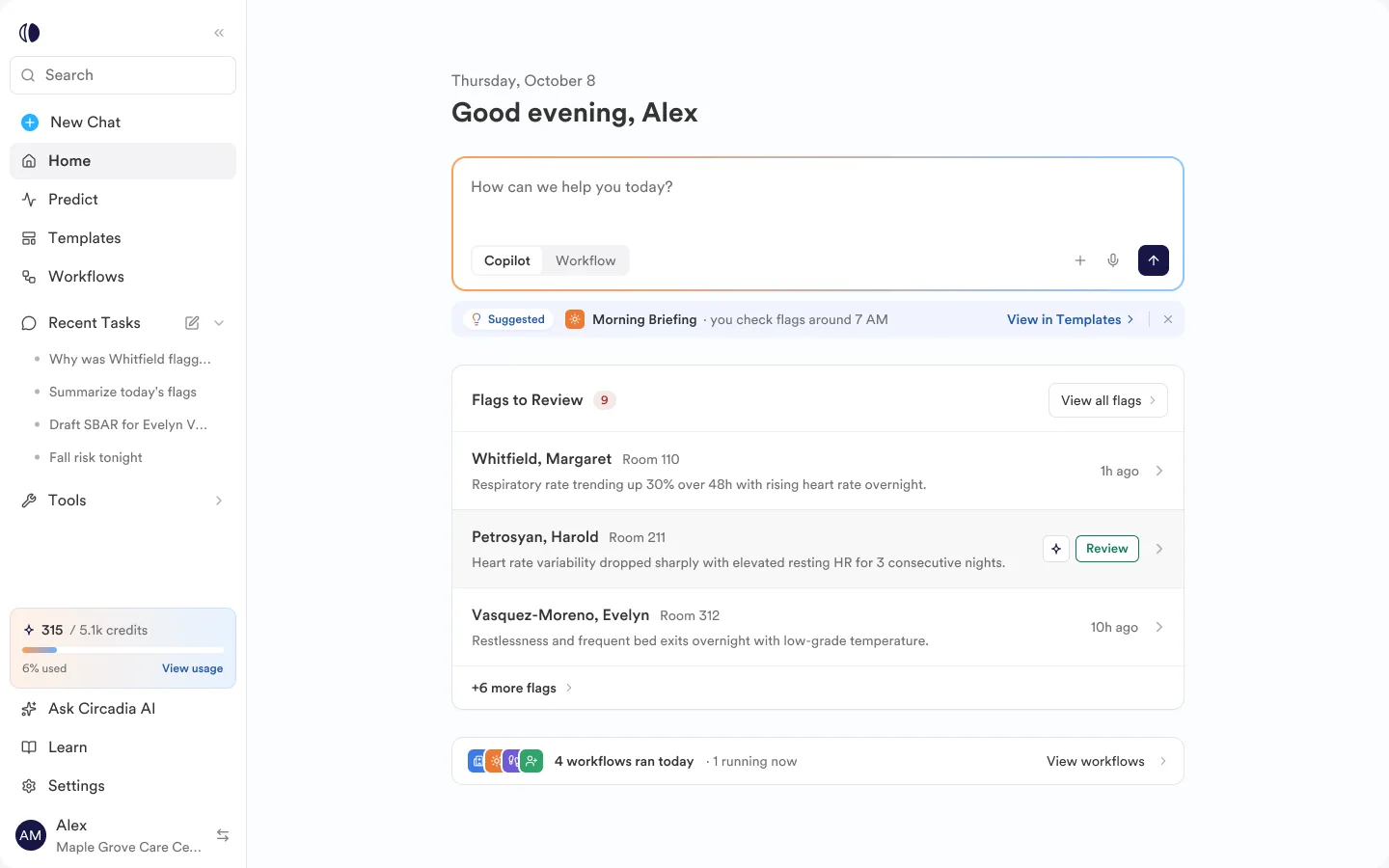Image resolution: width=1389 pixels, height=868 pixels.
Task: Focus the sidebar Search field
Action: (123, 75)
